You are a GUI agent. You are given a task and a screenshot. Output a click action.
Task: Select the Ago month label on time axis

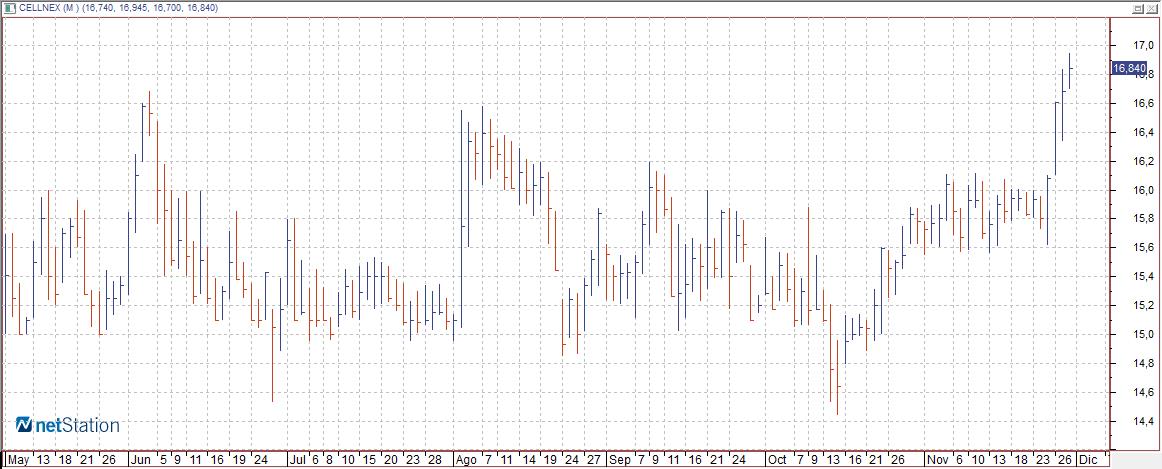coord(467,459)
